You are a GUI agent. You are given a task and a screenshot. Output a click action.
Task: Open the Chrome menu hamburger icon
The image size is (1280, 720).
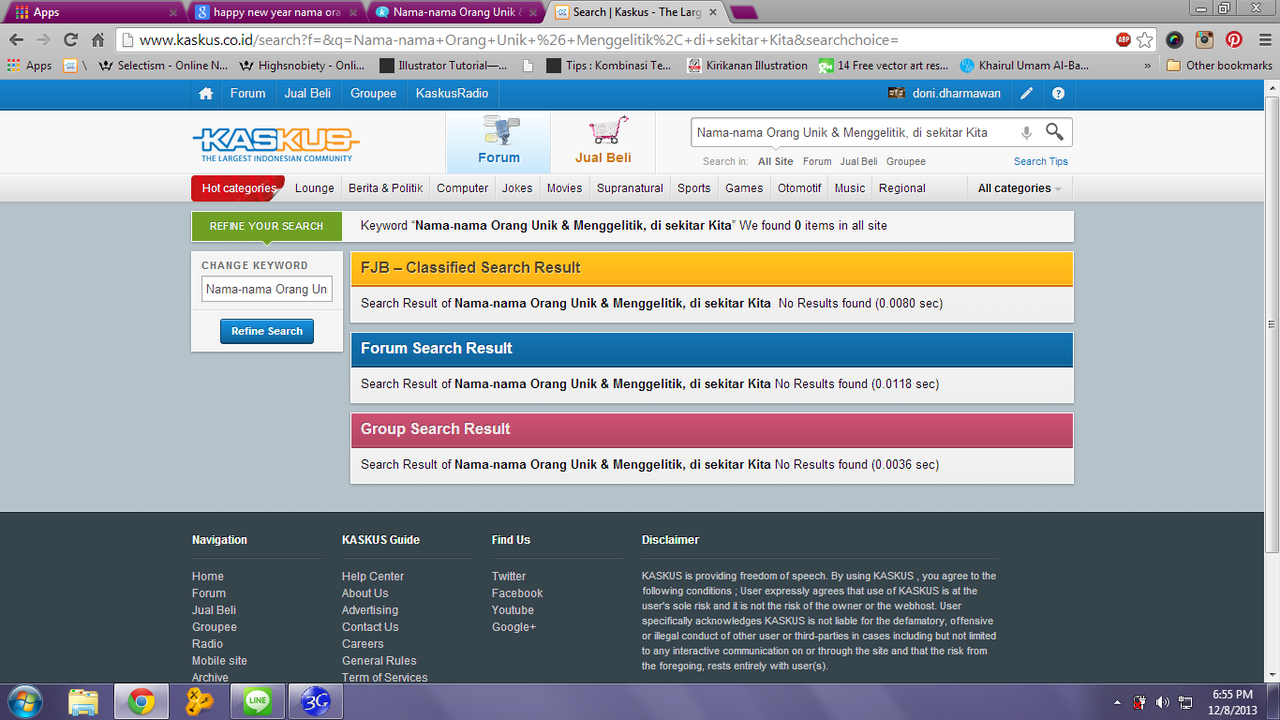(1263, 40)
